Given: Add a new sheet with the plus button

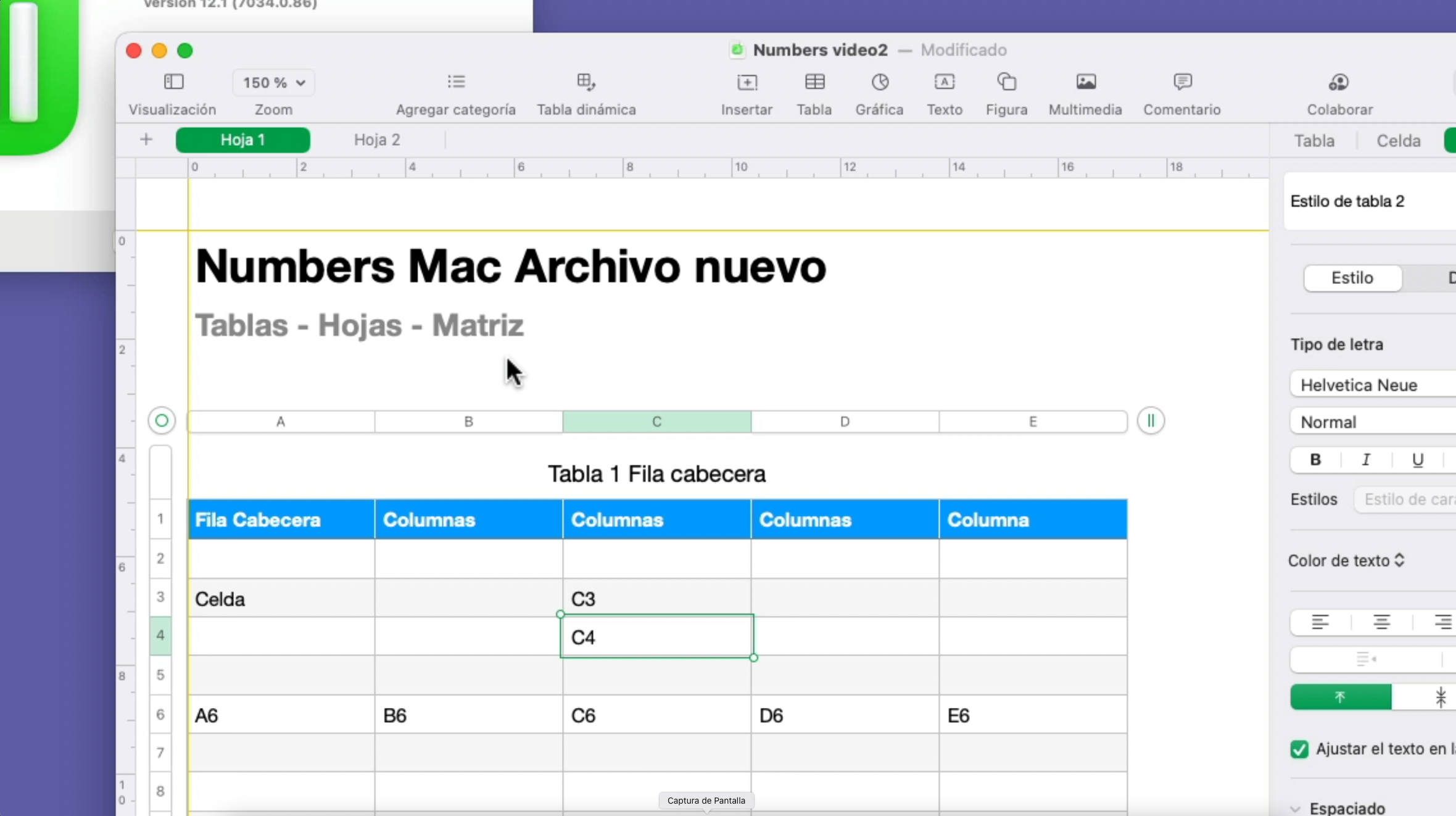Looking at the screenshot, I should (x=146, y=139).
